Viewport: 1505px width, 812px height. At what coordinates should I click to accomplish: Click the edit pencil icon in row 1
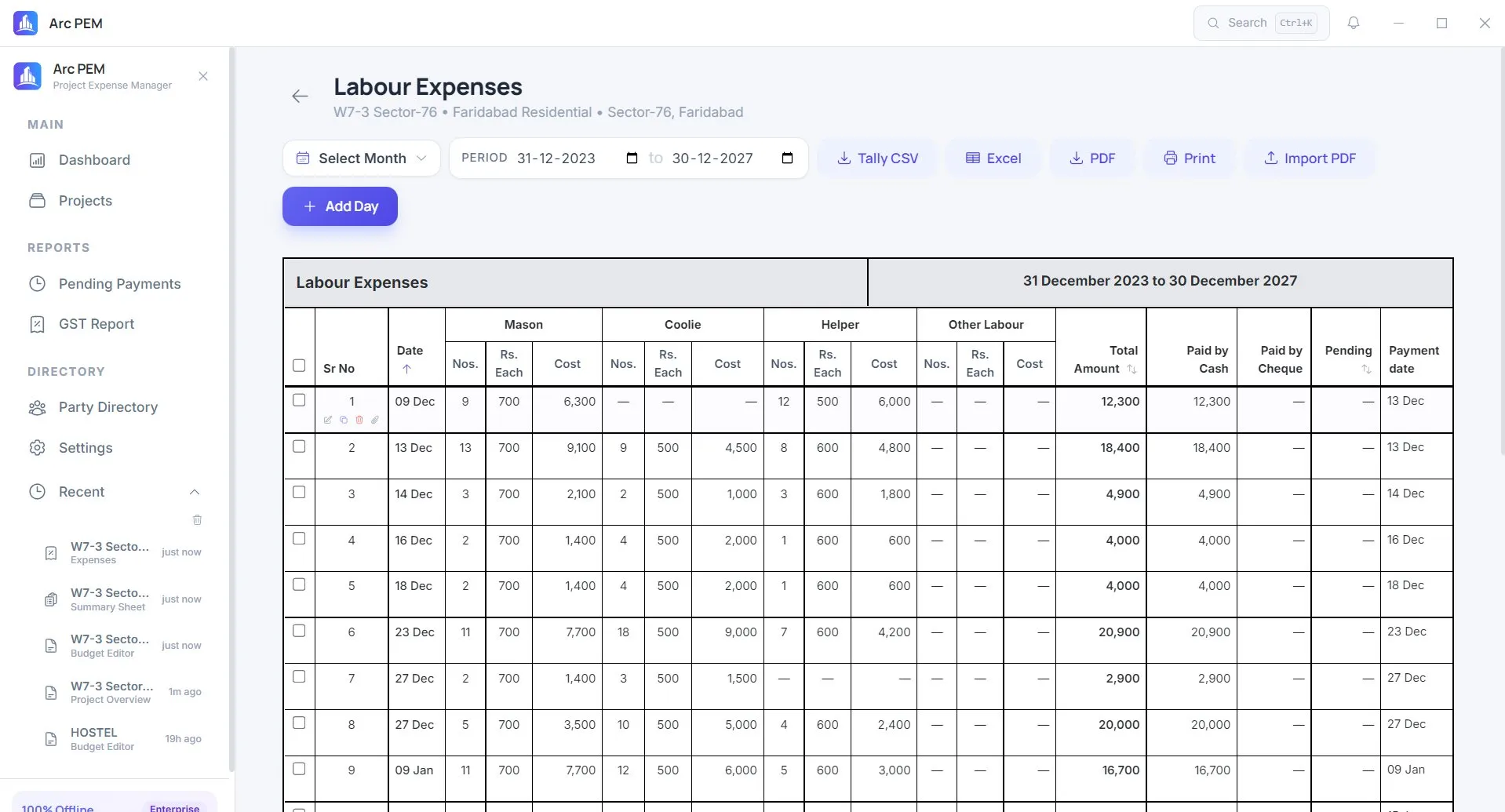coord(328,420)
